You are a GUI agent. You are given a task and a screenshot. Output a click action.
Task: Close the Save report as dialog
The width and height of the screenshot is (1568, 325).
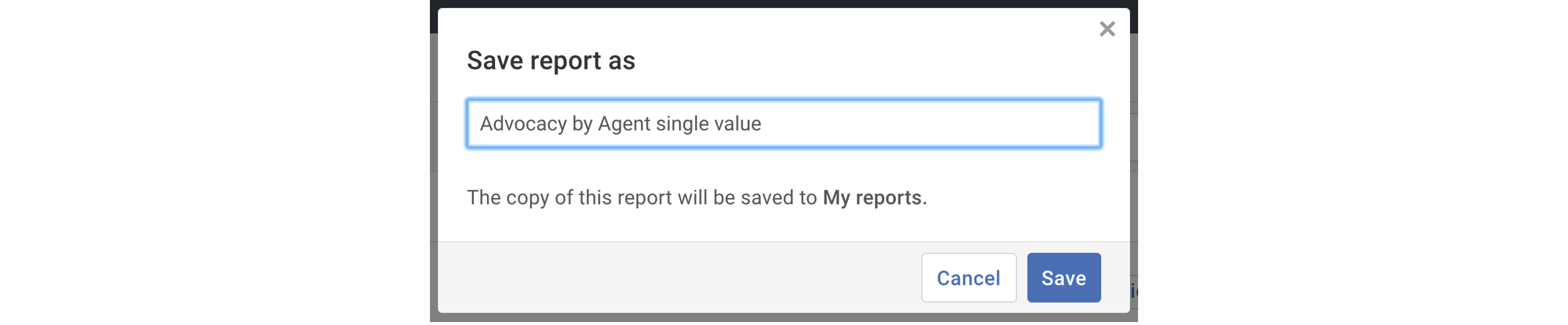(x=1106, y=29)
